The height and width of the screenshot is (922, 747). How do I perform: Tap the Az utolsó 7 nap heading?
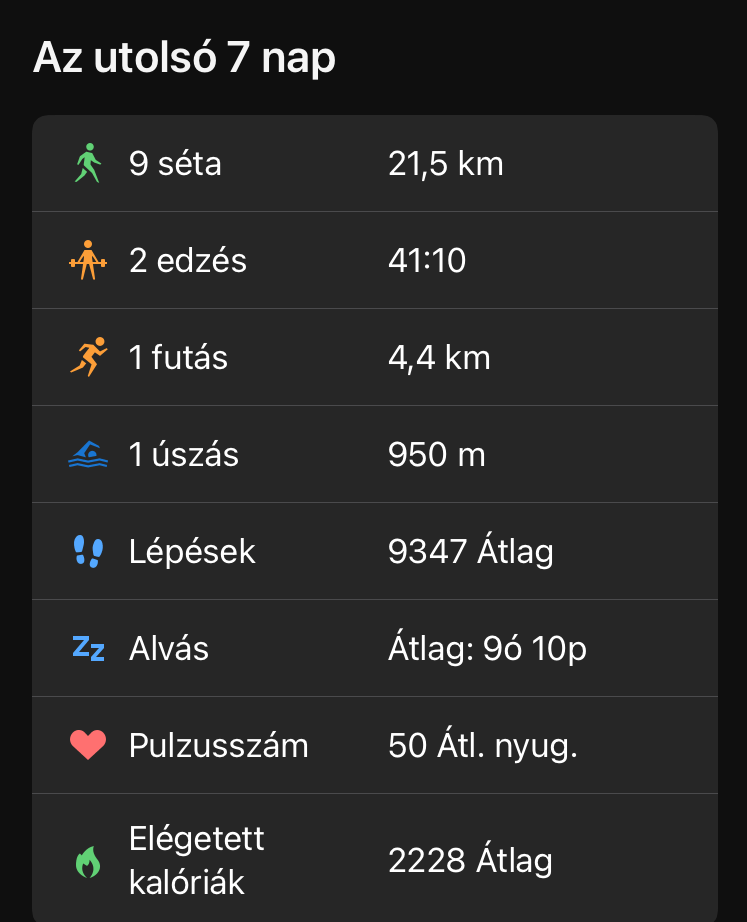pos(185,59)
